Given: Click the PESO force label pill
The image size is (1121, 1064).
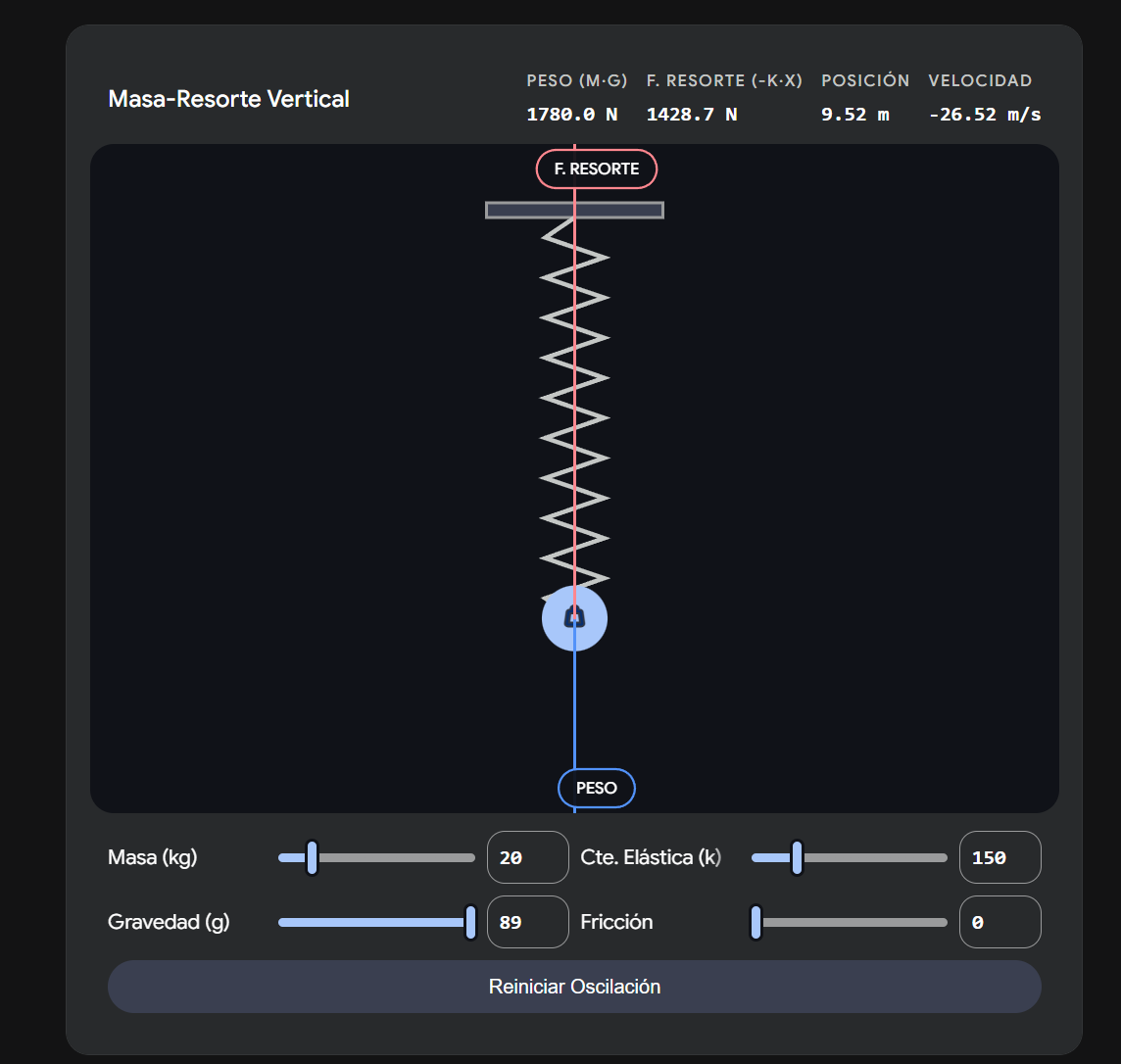Looking at the screenshot, I should pos(596,788).
